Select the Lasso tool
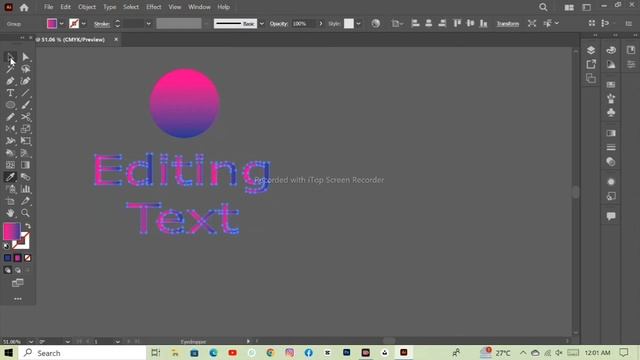The width and height of the screenshot is (640, 360). tap(25, 69)
